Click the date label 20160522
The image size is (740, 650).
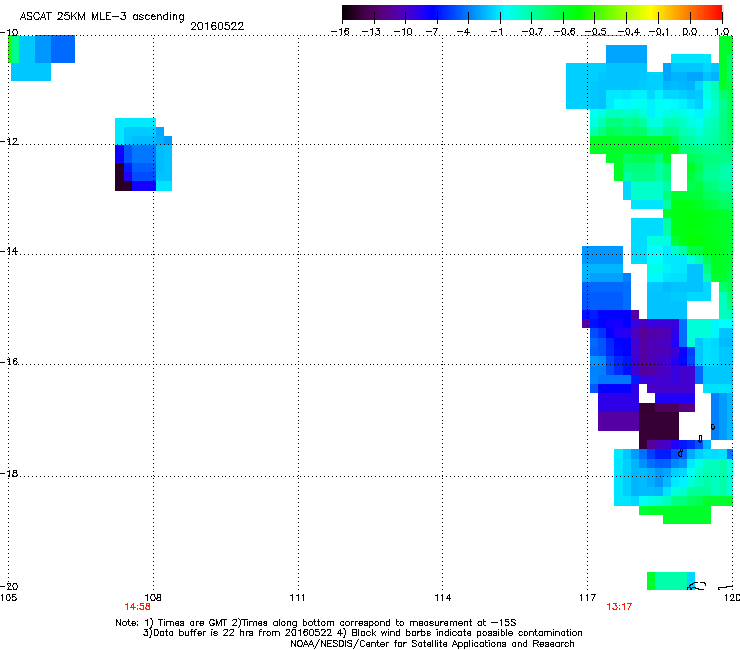217,26
